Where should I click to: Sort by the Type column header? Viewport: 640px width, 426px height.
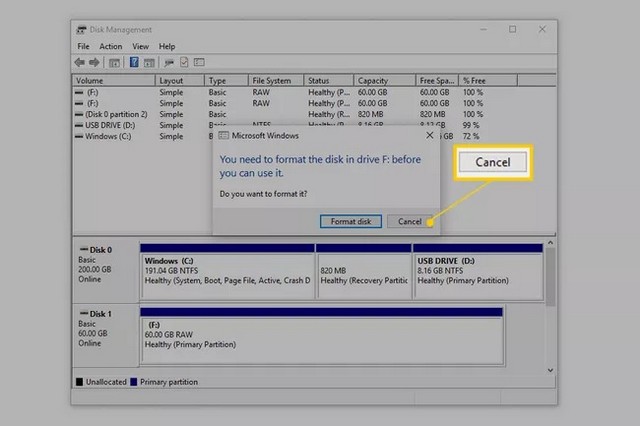[226, 80]
